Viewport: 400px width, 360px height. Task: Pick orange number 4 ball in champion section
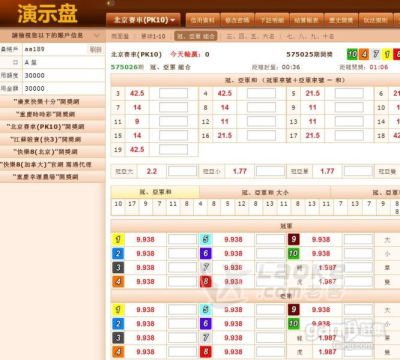click(x=118, y=281)
